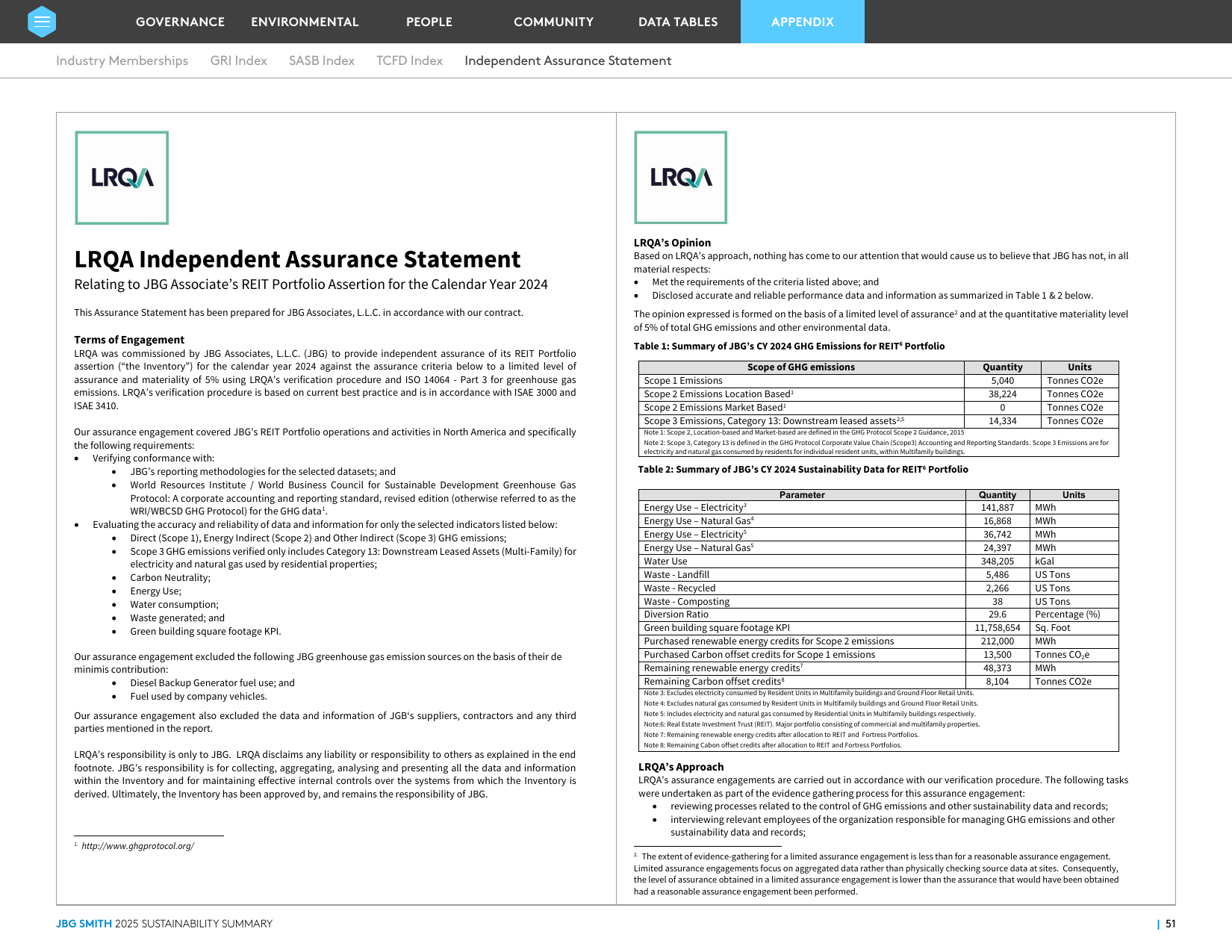Select the 'Carbon Neutrality;' bullet item

pos(170,578)
